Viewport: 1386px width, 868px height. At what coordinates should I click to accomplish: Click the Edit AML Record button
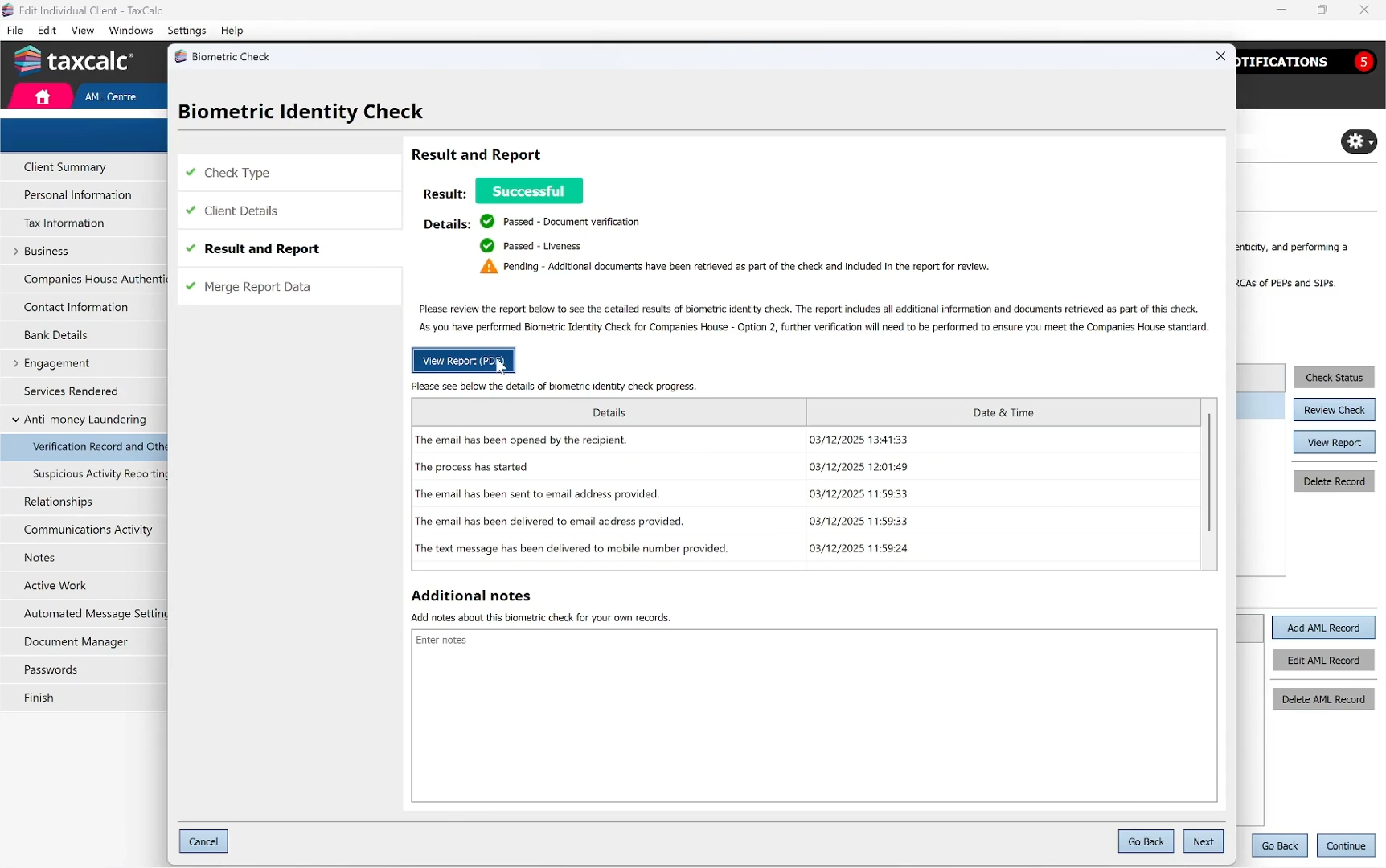(x=1323, y=661)
